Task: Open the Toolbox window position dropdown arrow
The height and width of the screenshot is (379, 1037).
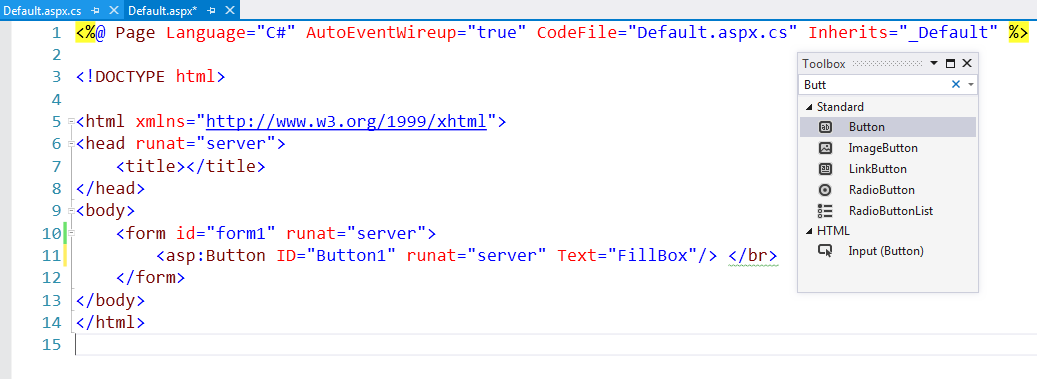Action: click(x=934, y=63)
